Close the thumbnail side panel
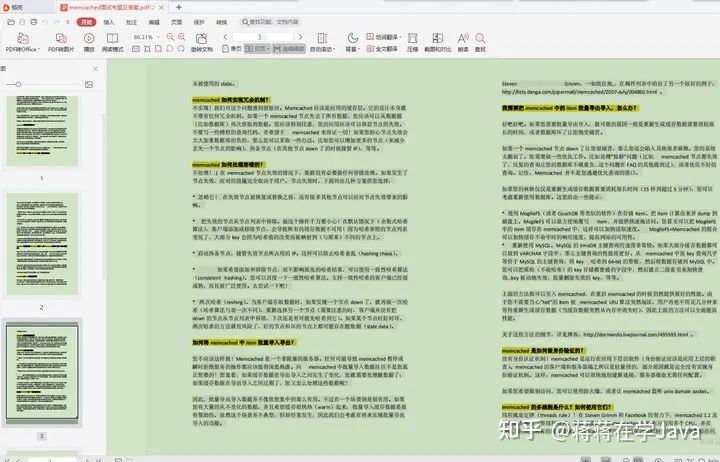Image resolution: width=720 pixels, height=462 pixels. pos(96,69)
